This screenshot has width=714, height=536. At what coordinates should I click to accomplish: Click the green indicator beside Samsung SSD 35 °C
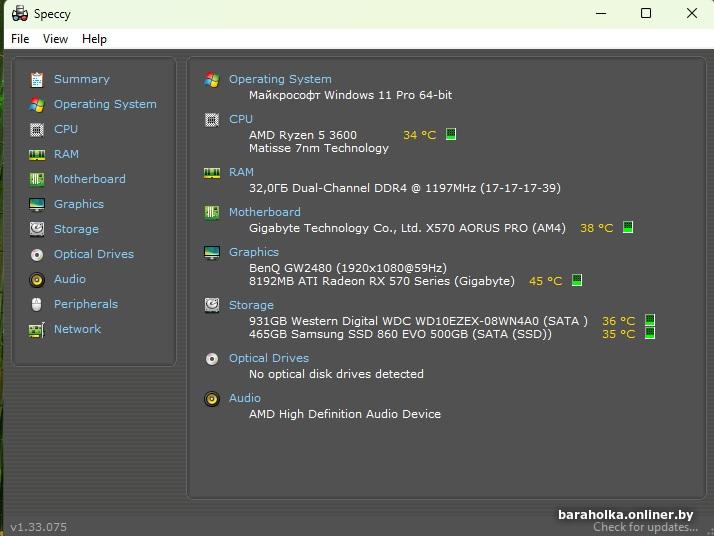pyautogui.click(x=650, y=333)
